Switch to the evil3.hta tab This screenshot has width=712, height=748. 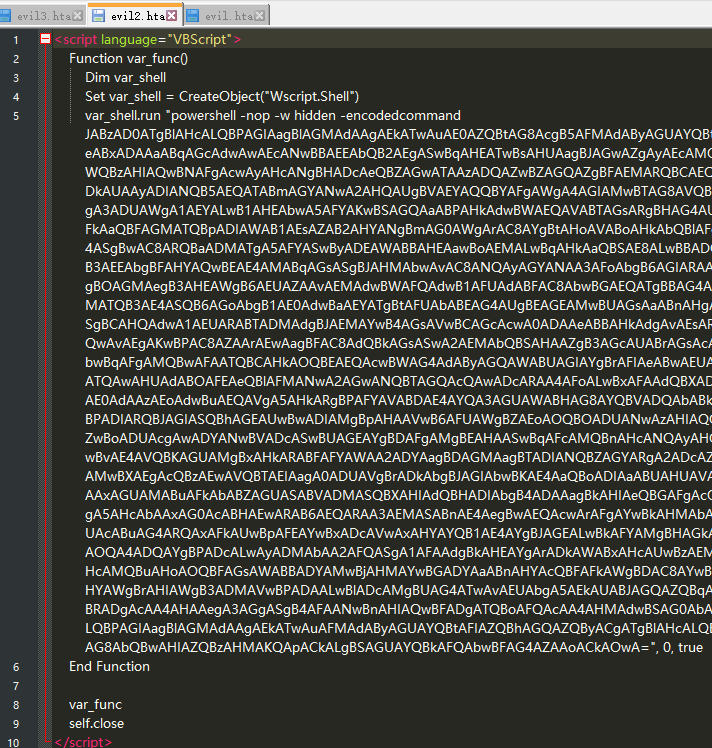42,16
